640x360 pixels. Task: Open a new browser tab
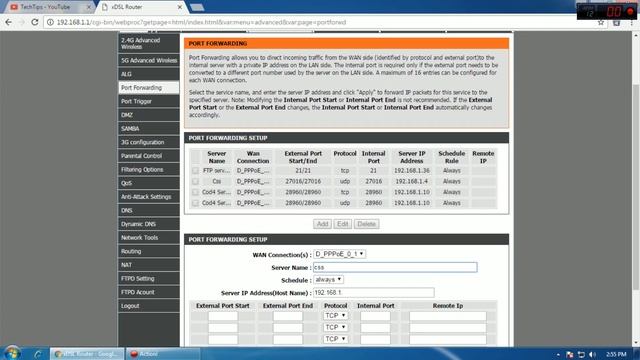(197, 7)
